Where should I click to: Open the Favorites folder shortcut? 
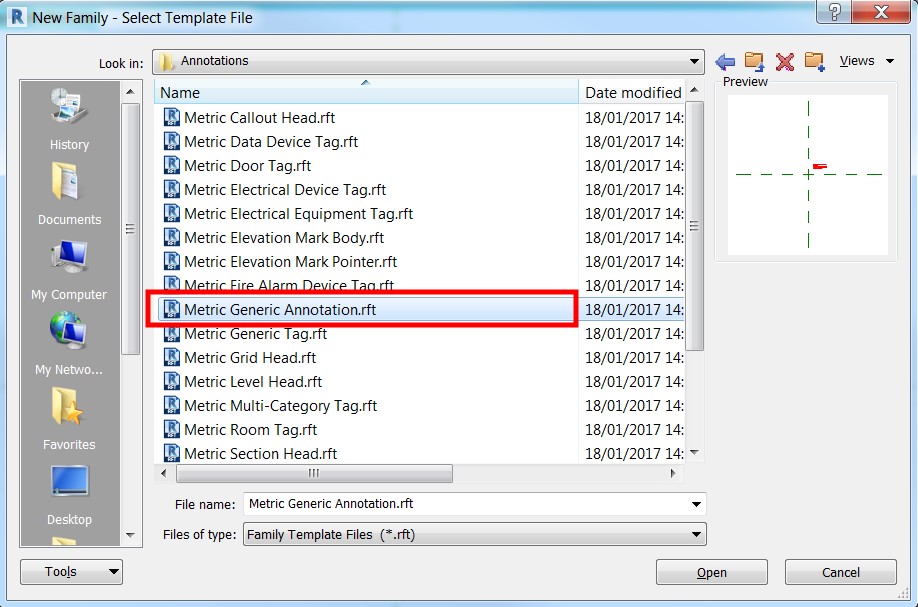(67, 406)
